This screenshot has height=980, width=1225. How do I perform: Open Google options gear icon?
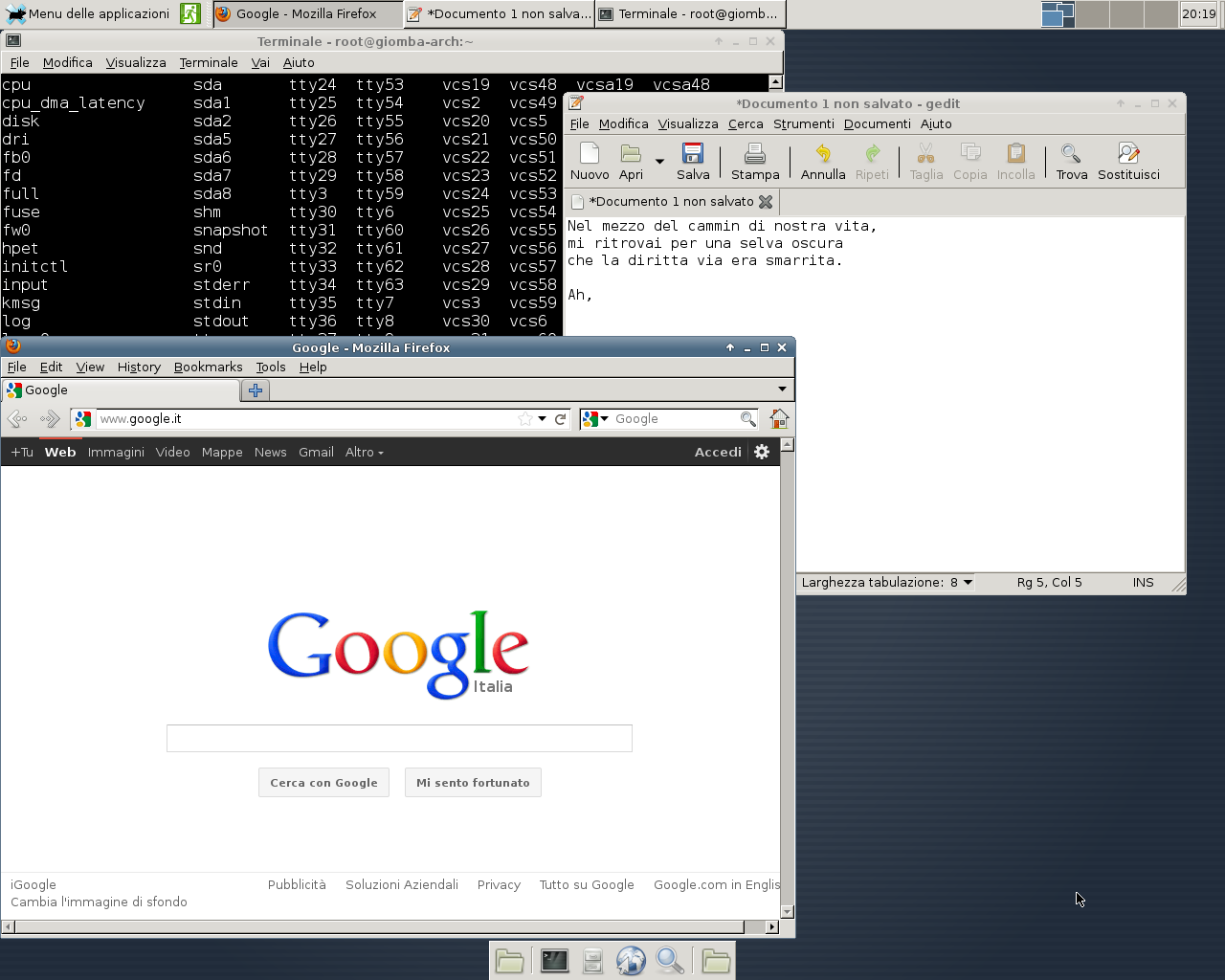pyautogui.click(x=762, y=453)
